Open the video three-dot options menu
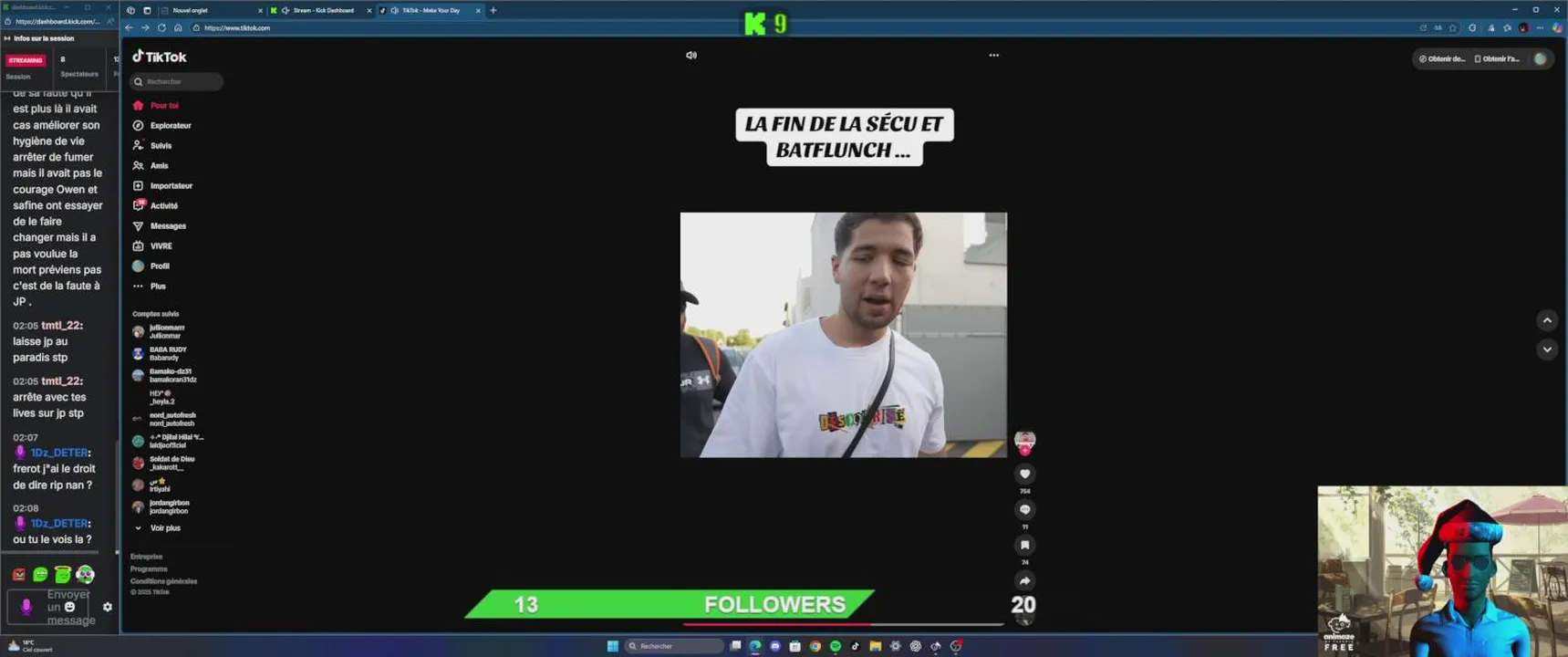 (x=994, y=56)
